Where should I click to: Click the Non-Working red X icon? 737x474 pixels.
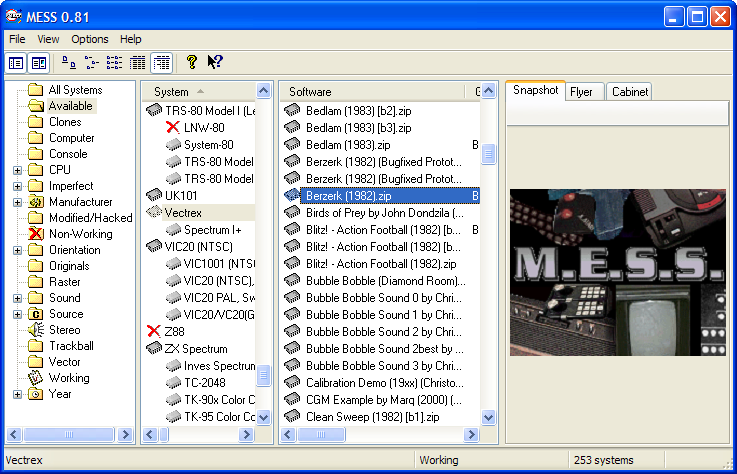pyautogui.click(x=36, y=234)
